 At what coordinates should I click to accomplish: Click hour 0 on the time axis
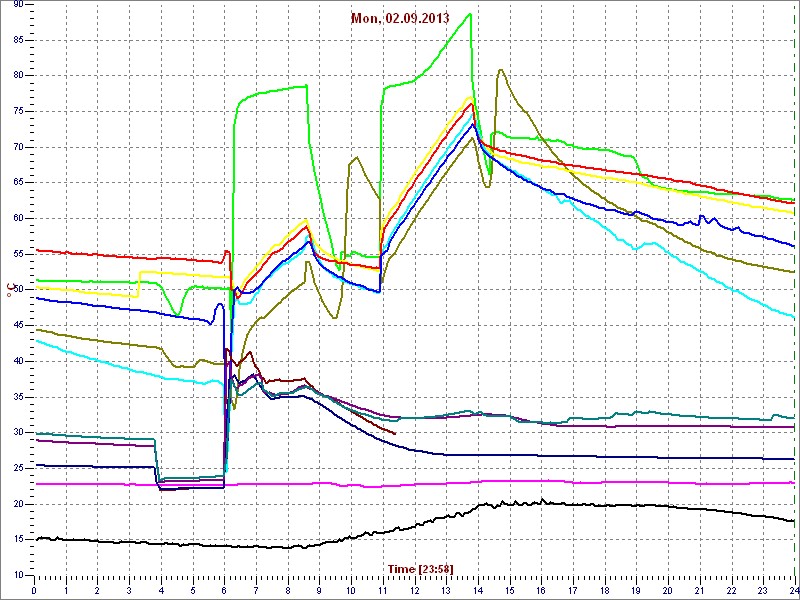[34, 590]
